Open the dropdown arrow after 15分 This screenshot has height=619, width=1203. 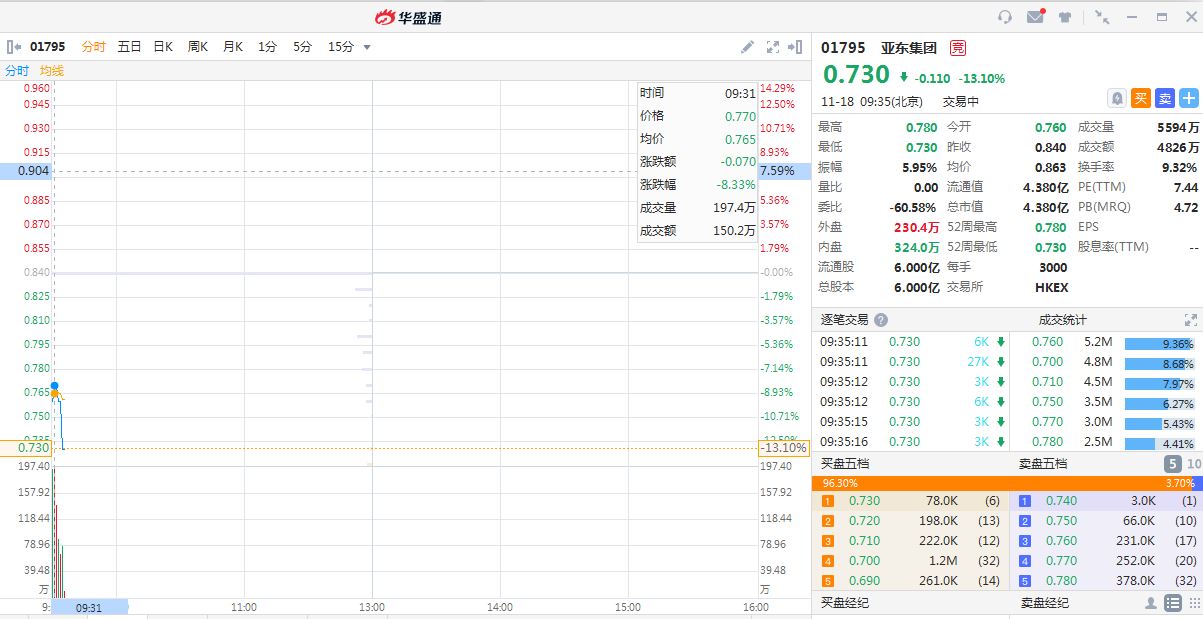coord(367,47)
